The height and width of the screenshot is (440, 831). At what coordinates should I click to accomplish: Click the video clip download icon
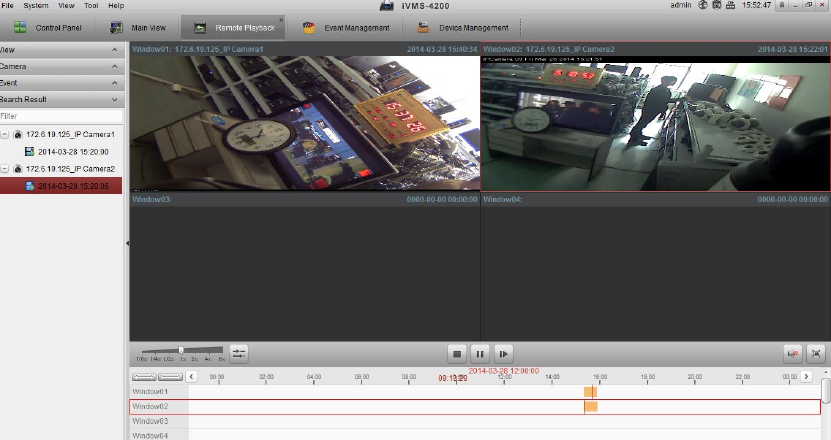[793, 353]
